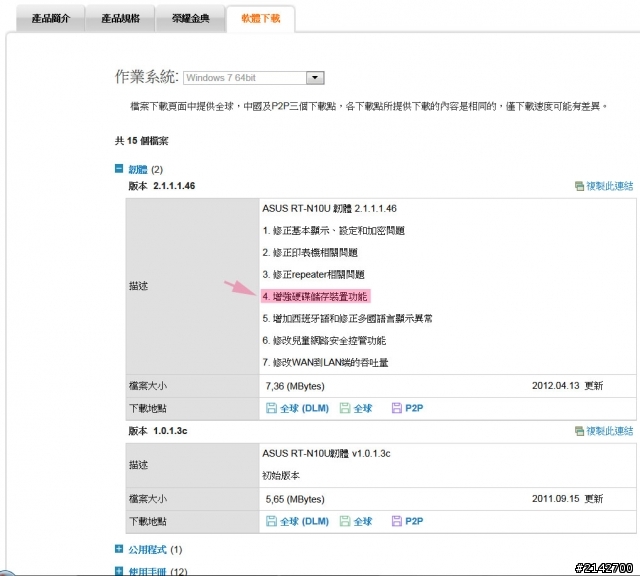
Task: Click the 韌體 category link
Action: pos(138,169)
